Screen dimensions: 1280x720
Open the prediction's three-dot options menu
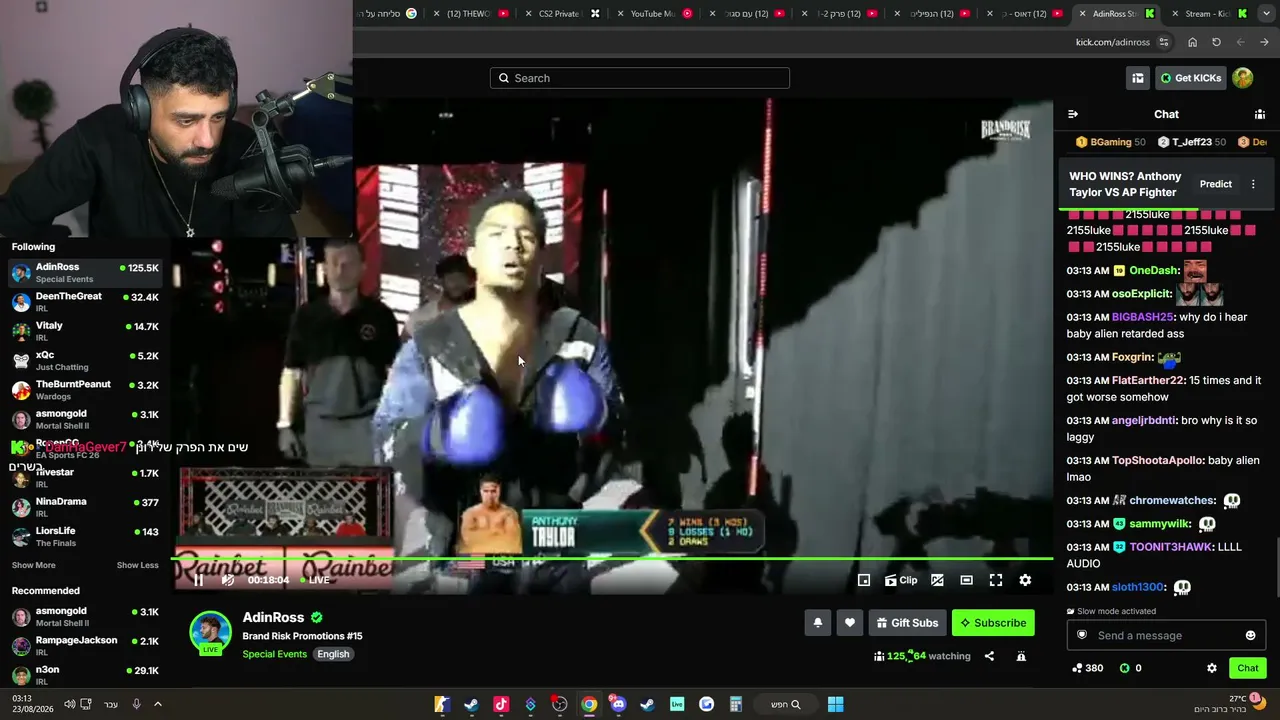tap(1253, 184)
